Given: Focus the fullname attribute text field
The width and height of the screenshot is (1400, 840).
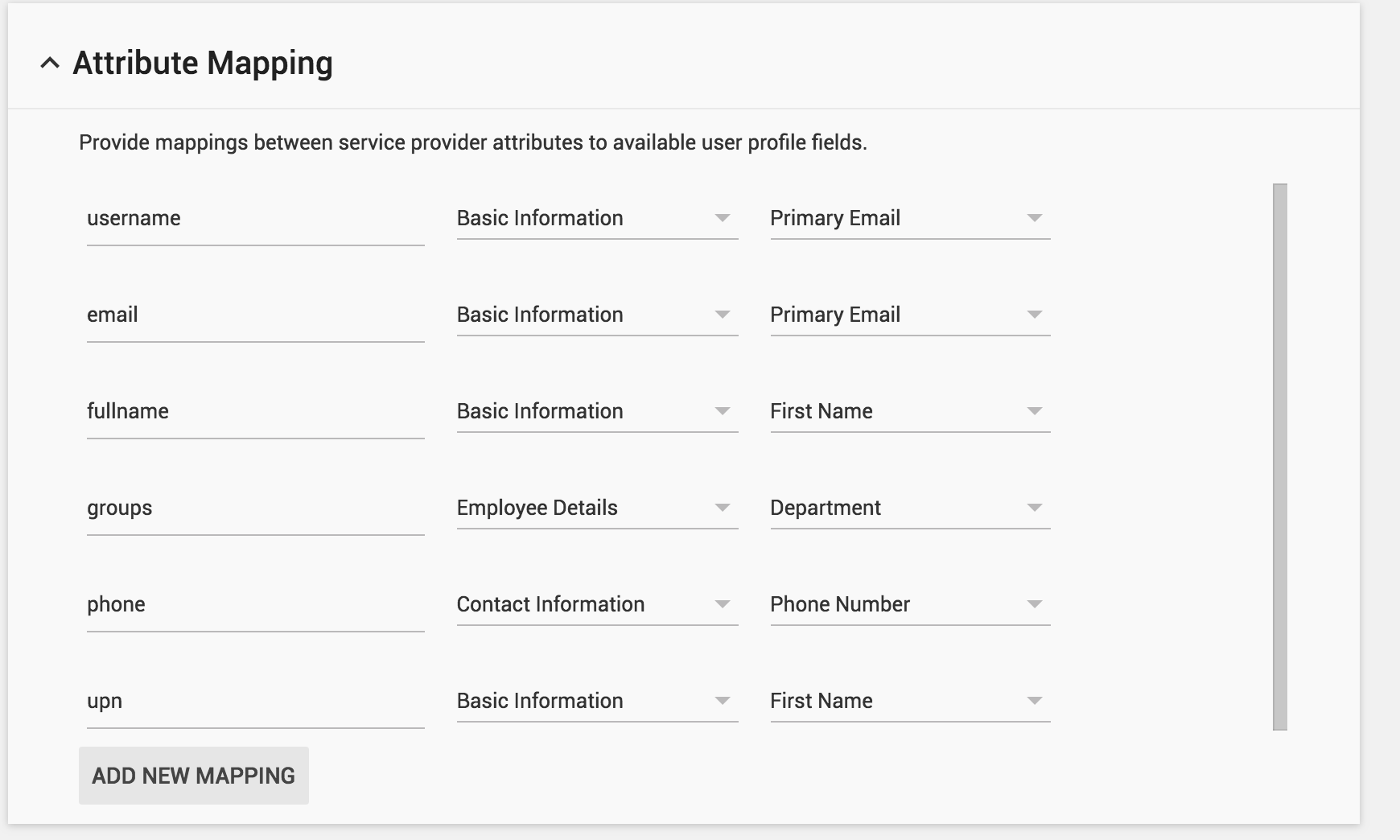Looking at the screenshot, I should (255, 412).
